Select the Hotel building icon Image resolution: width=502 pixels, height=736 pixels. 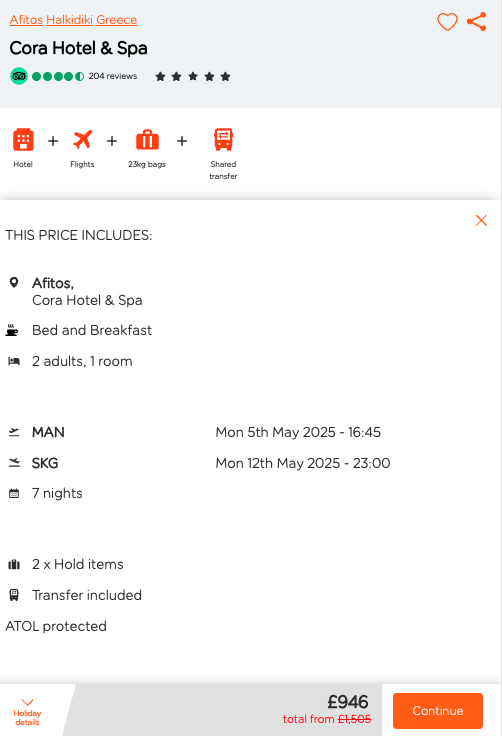[x=23, y=139]
